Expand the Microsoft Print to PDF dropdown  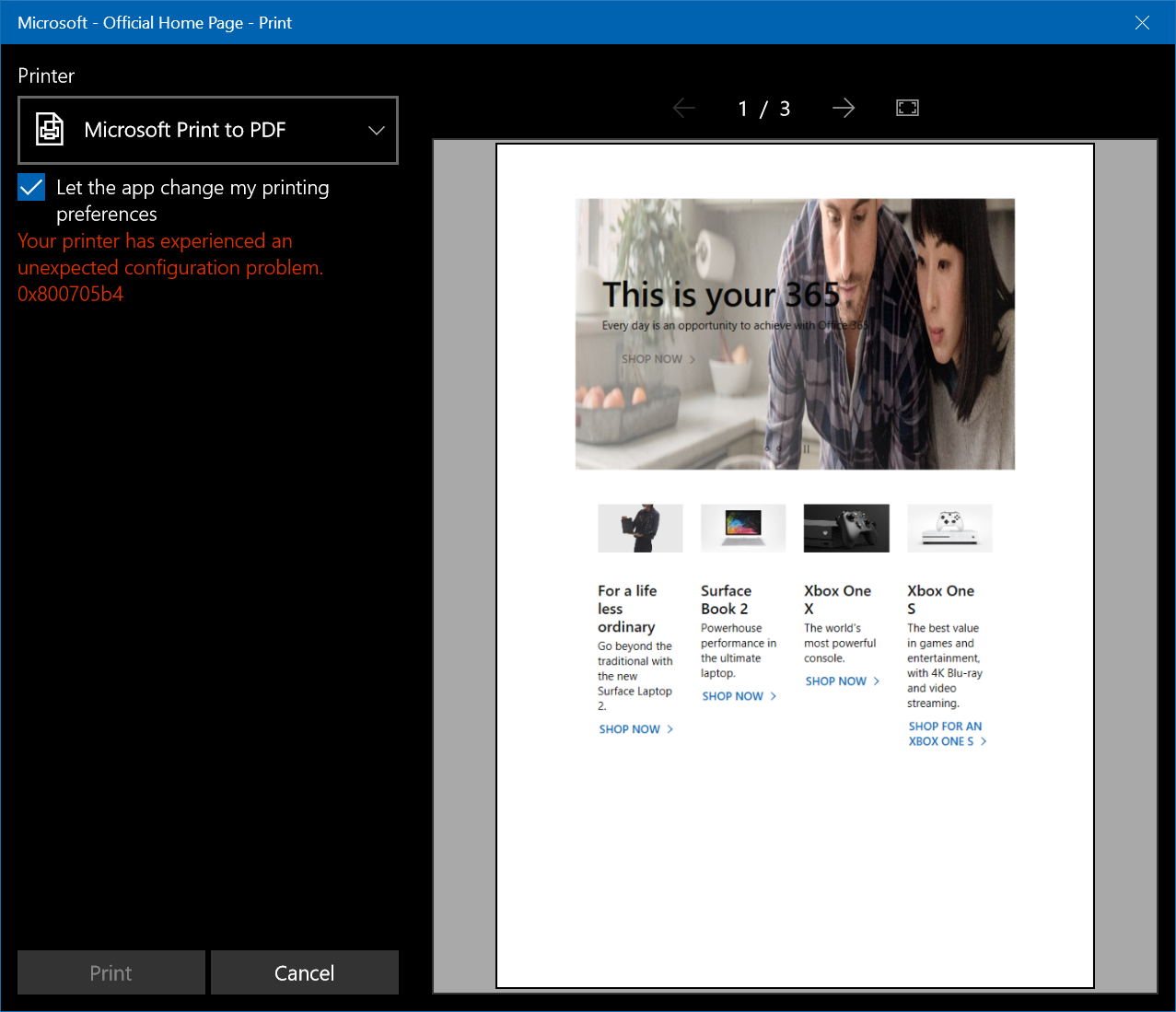pos(376,130)
